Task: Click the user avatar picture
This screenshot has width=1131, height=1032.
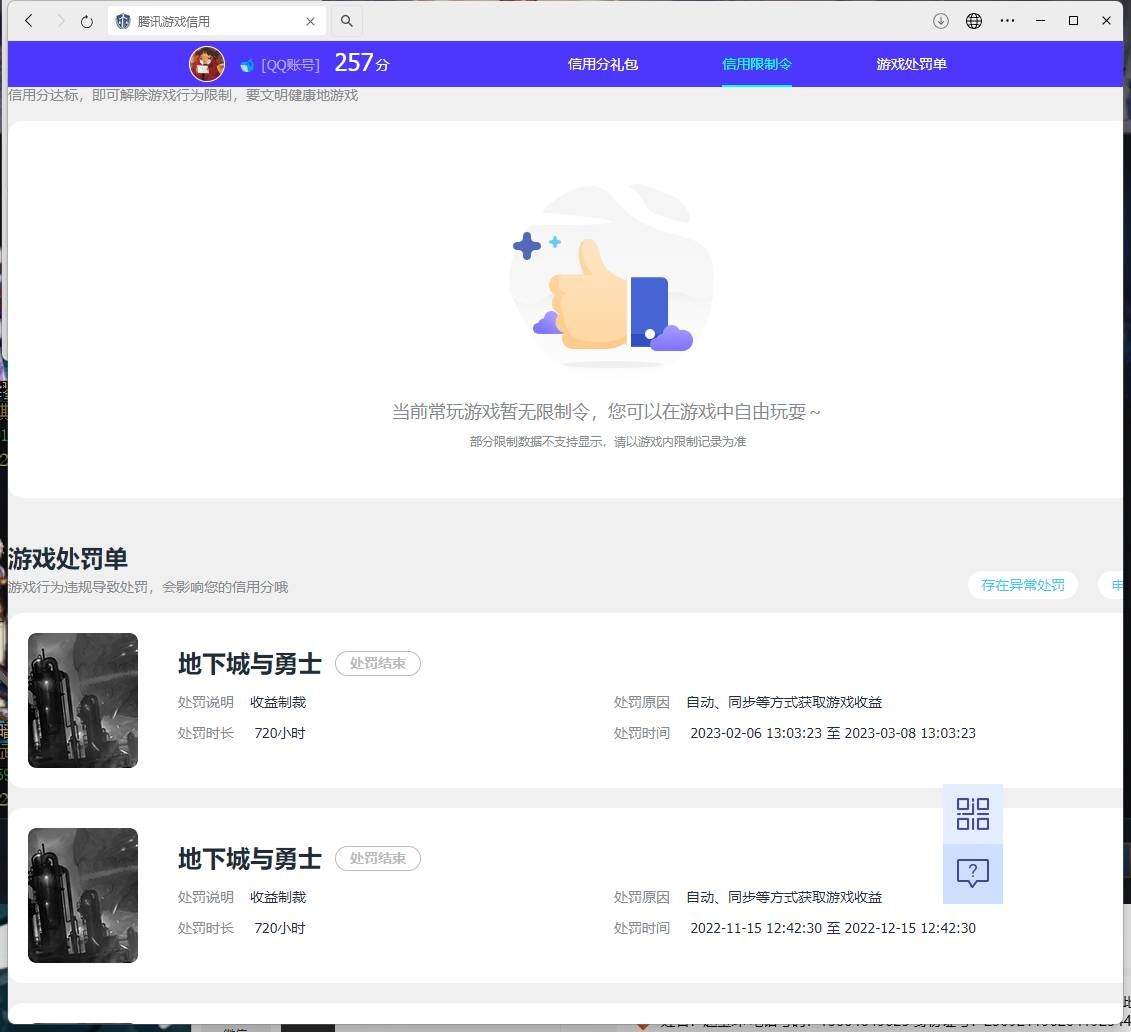Action: pos(206,64)
